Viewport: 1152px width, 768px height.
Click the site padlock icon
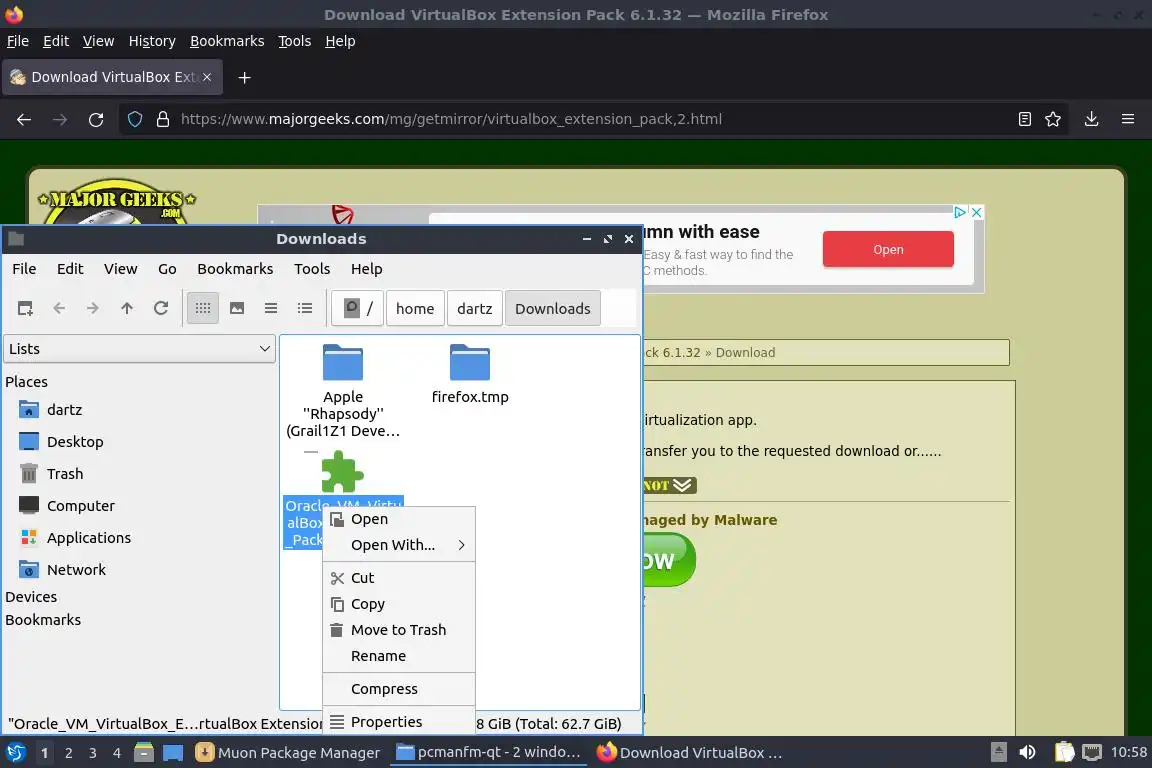coord(163,119)
